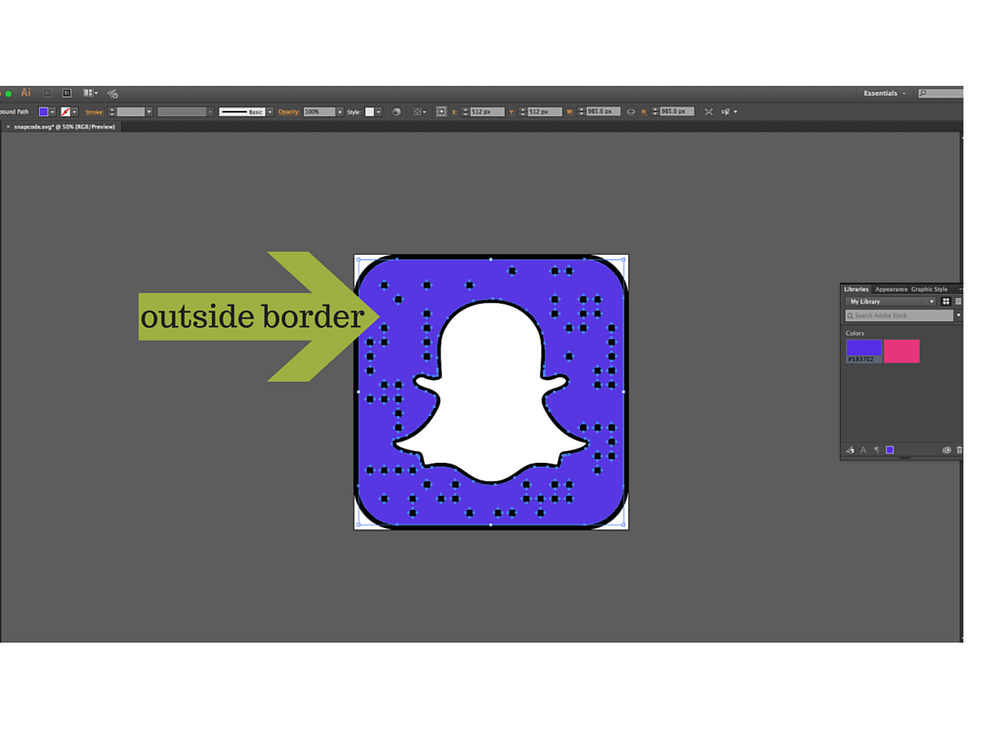
Task: Open the Align options grid icon
Action: point(420,112)
